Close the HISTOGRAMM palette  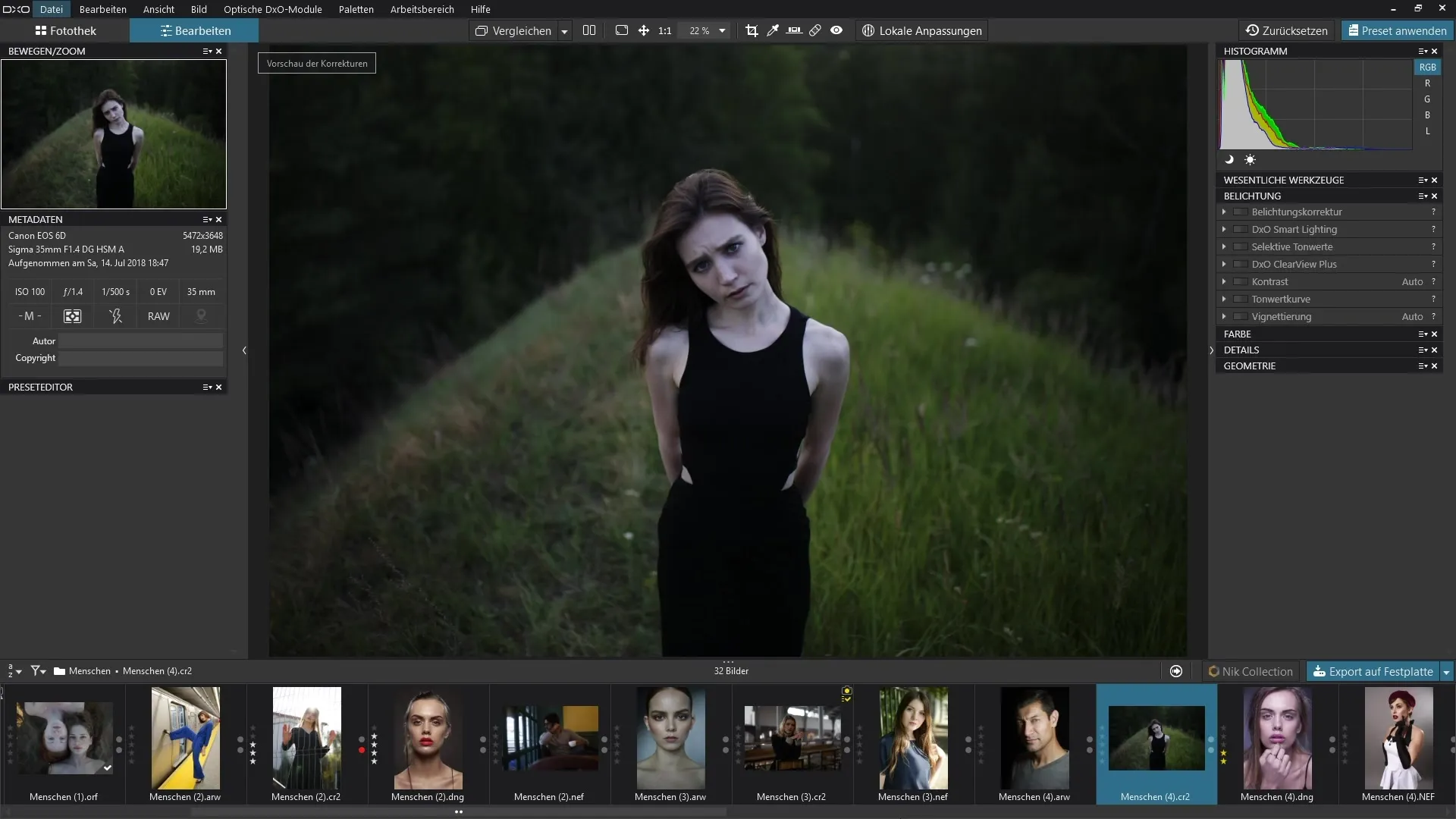pos(1434,51)
